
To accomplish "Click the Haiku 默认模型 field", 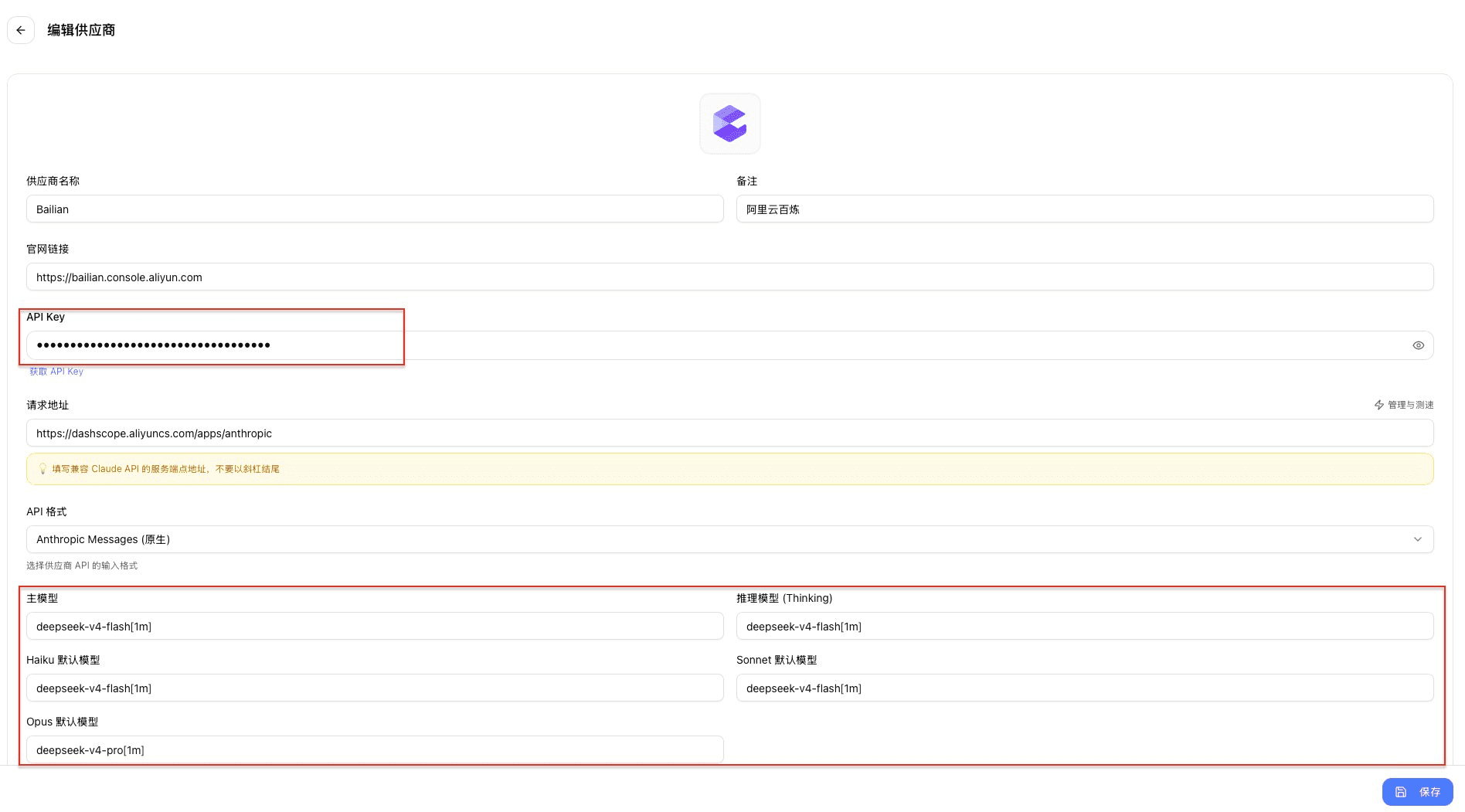I will [375, 688].
